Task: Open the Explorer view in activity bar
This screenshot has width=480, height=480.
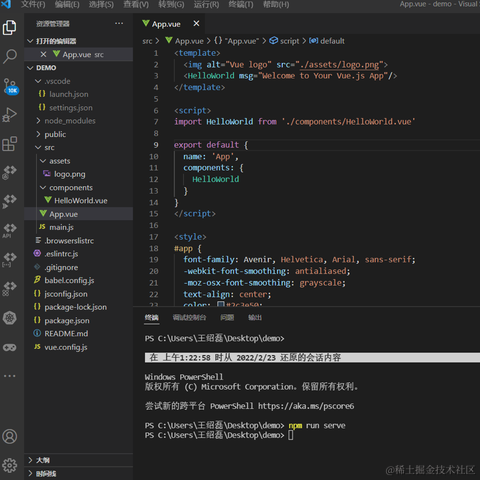Action: pos(10,27)
